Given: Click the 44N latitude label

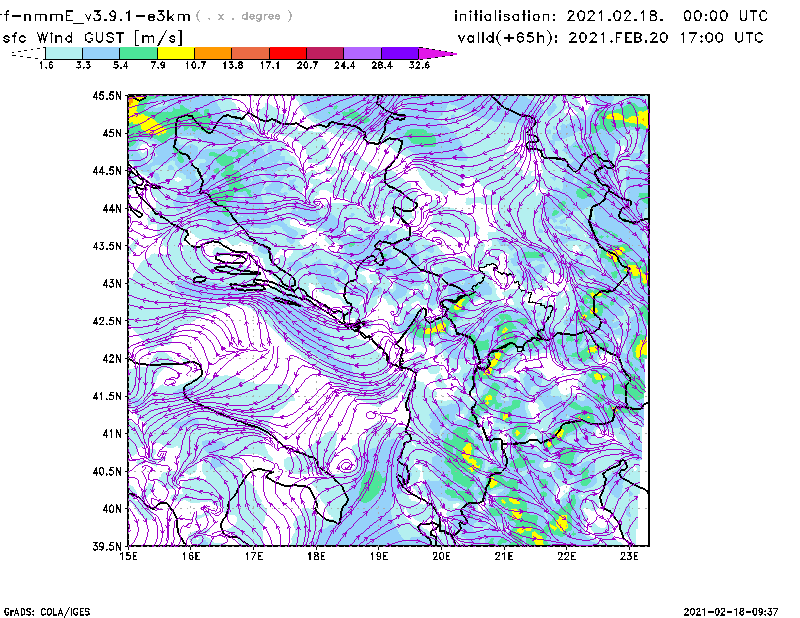Looking at the screenshot, I should 112,208.
